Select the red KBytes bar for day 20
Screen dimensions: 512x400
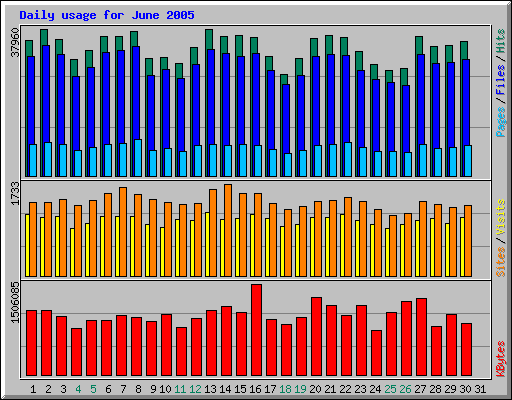[x=316, y=337]
